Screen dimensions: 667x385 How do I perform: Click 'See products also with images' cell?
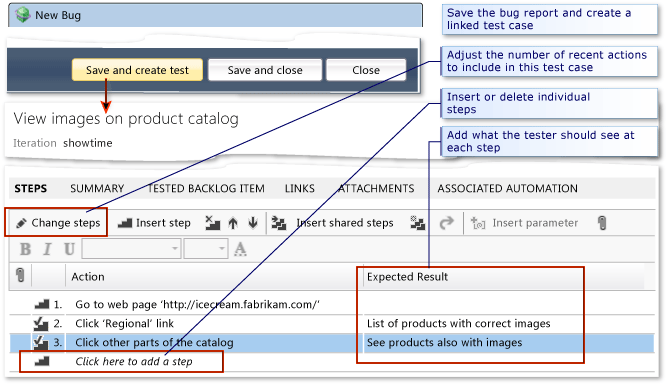pyautogui.click(x=444, y=342)
